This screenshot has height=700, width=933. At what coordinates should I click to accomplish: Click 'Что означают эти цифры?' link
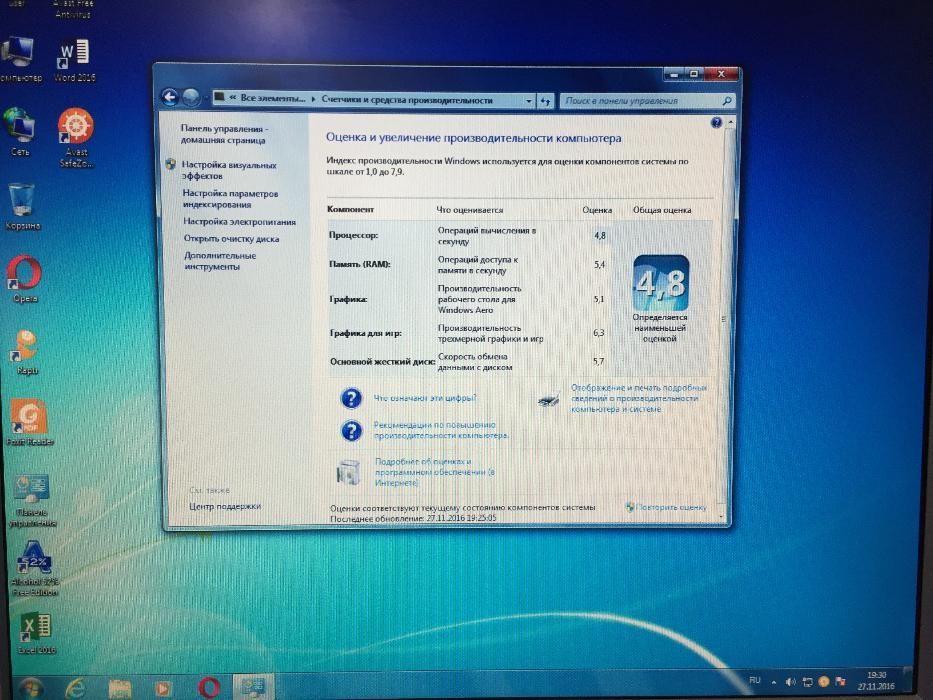click(425, 398)
